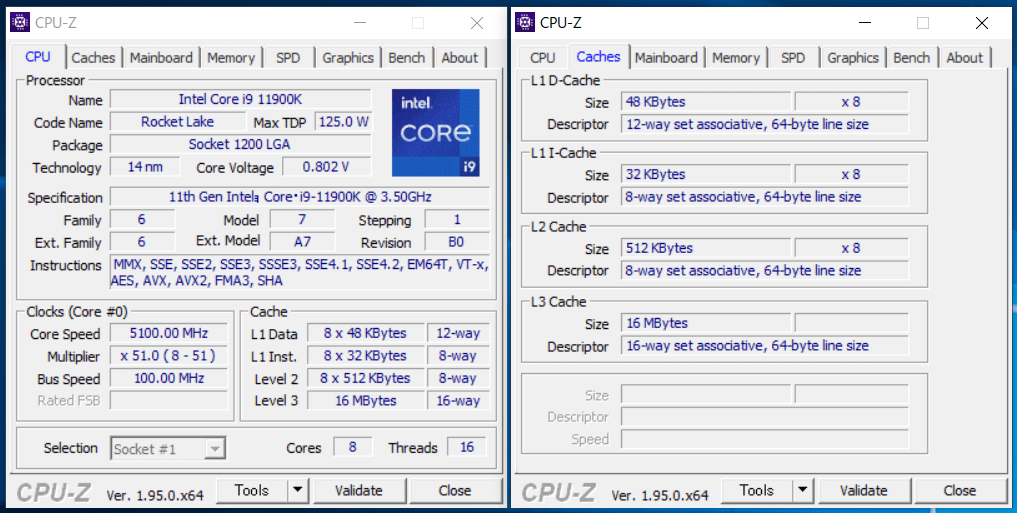Screen dimensions: 1017x513
Task: Click the Close button beside Validate in the Caches window
Action: [959, 490]
